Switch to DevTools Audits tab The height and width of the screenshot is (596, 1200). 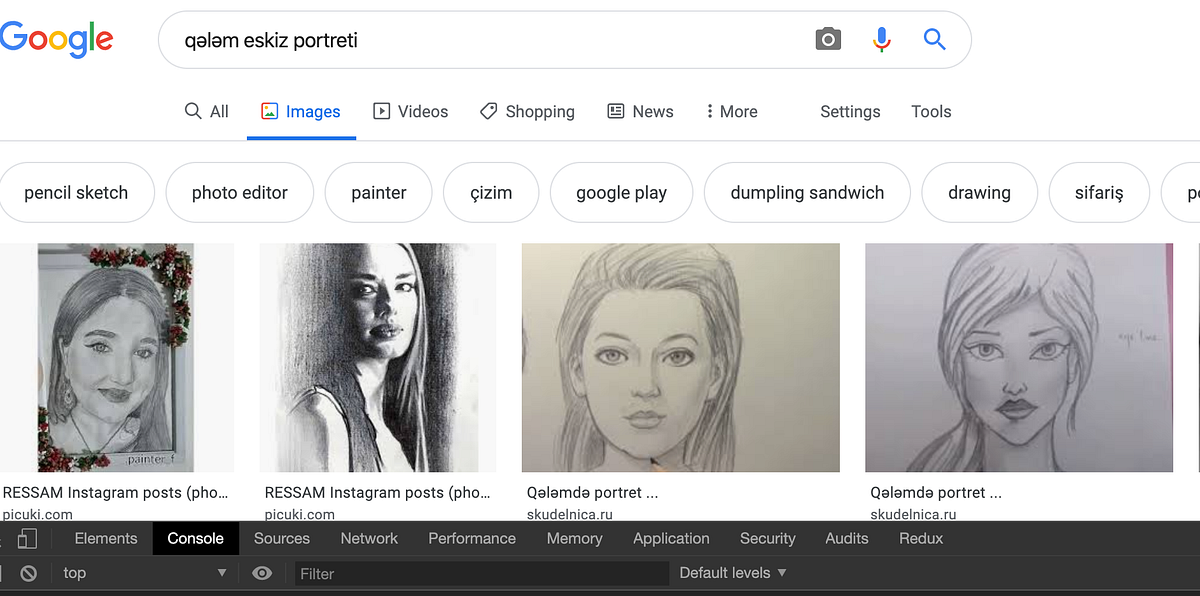pyautogui.click(x=847, y=538)
